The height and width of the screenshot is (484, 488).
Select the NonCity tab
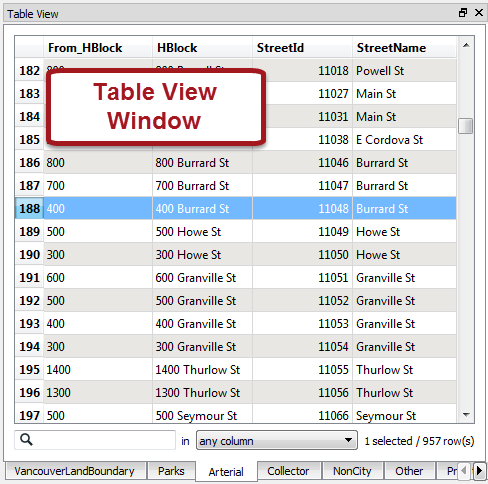coord(352,471)
